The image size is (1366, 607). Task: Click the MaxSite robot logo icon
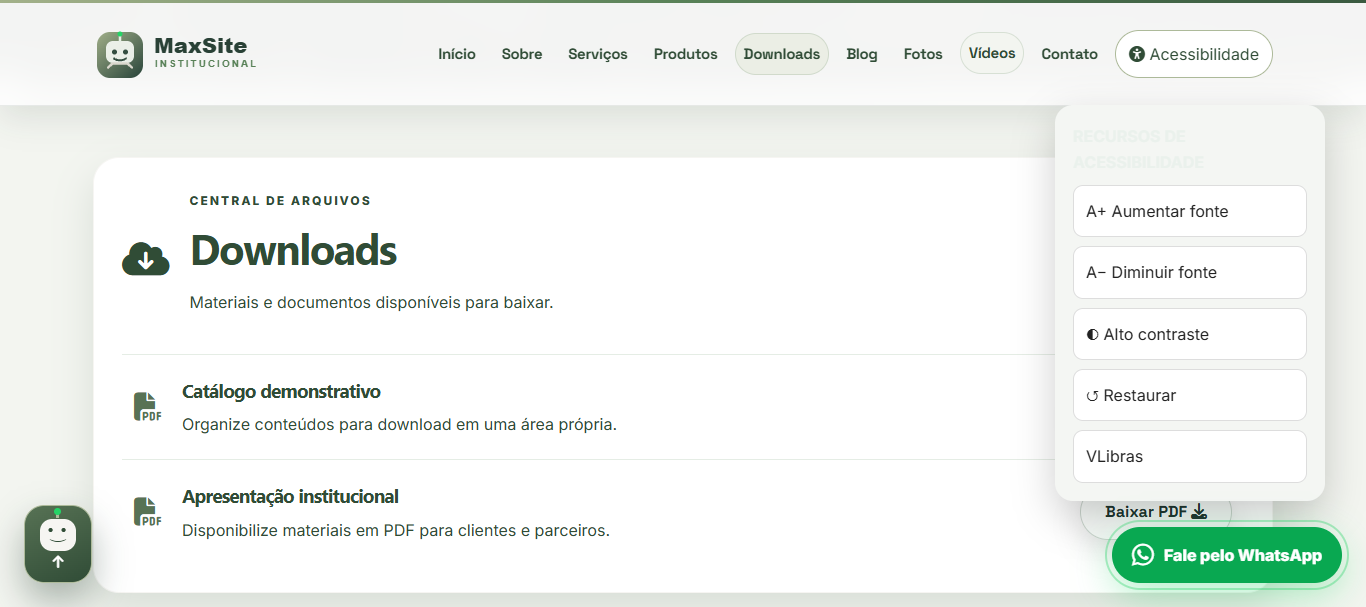click(x=120, y=54)
